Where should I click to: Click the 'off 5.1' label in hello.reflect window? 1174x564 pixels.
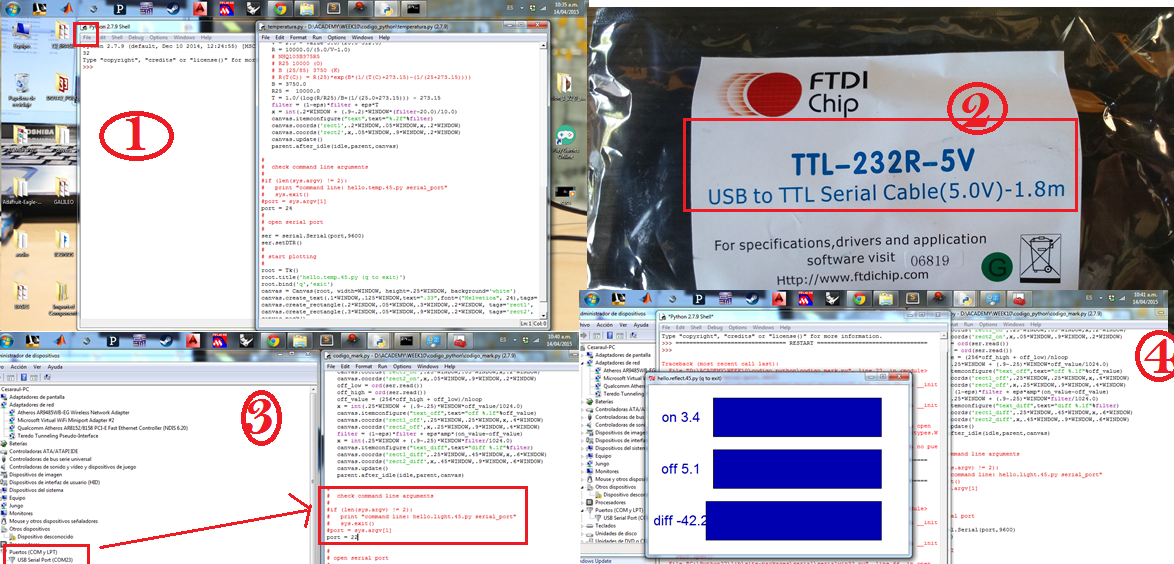pyautogui.click(x=680, y=469)
